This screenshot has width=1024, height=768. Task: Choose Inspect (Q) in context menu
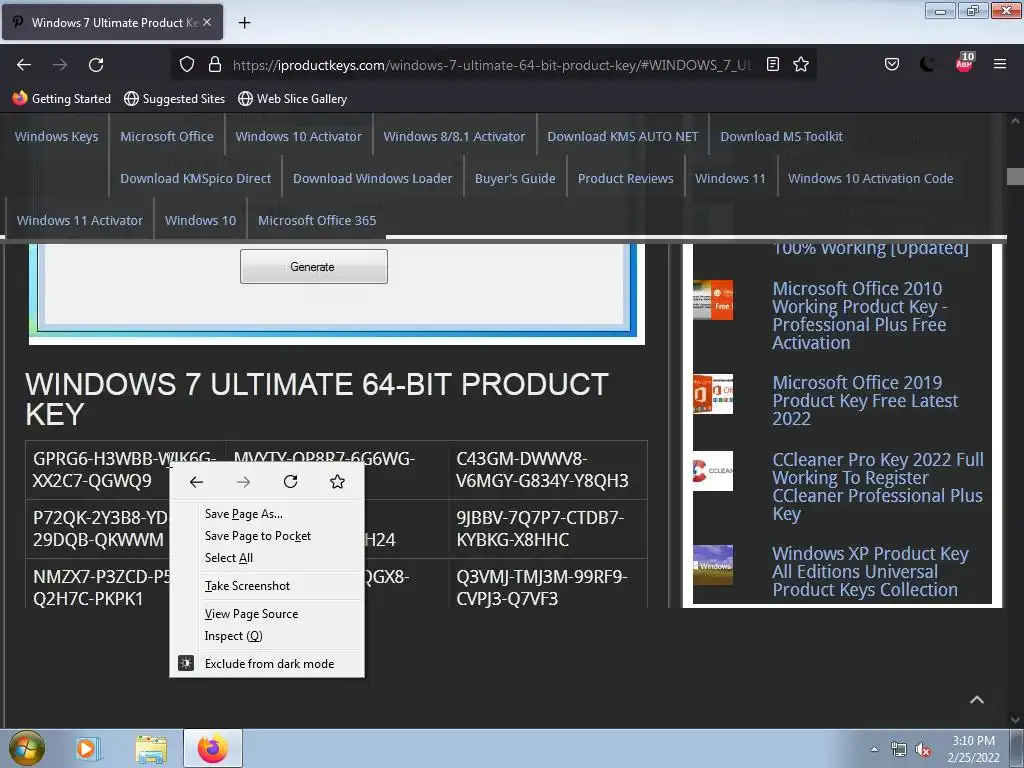[266, 635]
